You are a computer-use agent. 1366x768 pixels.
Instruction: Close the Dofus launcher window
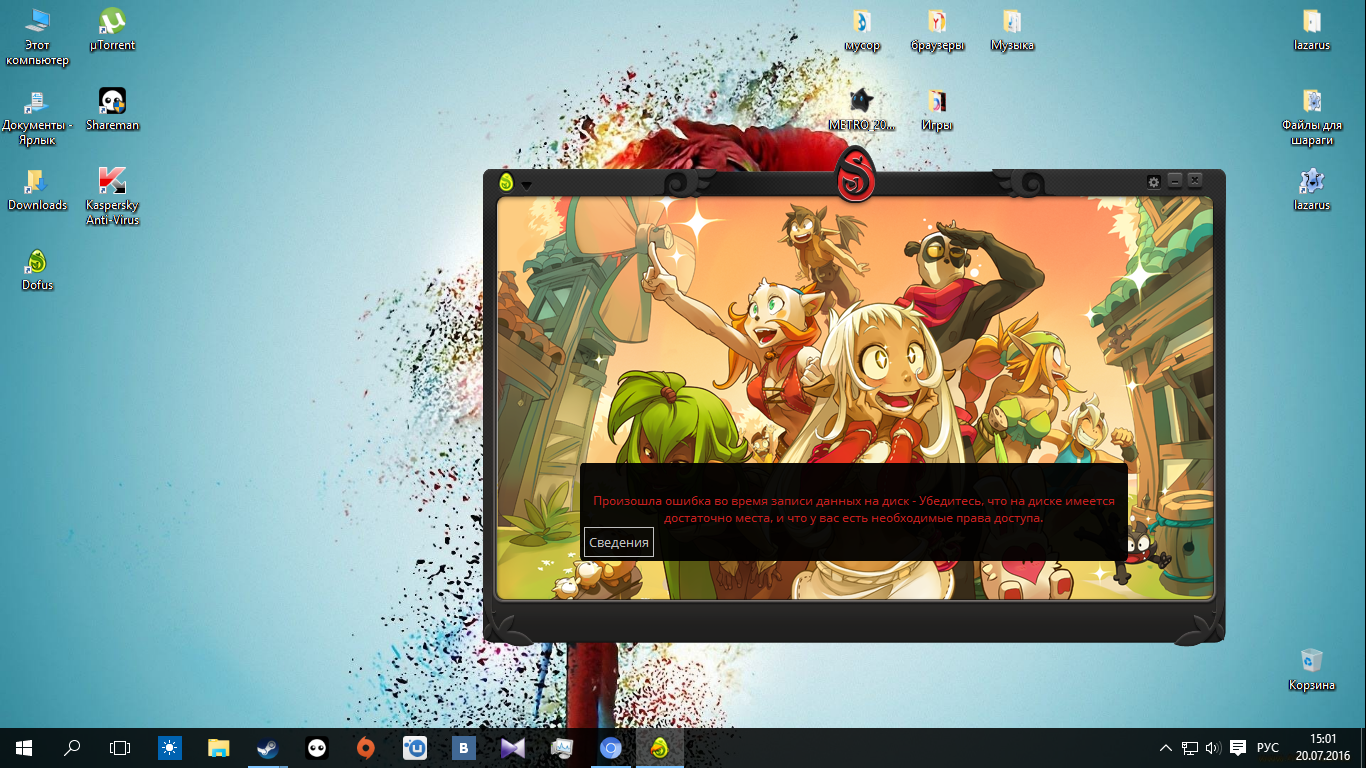point(1195,181)
